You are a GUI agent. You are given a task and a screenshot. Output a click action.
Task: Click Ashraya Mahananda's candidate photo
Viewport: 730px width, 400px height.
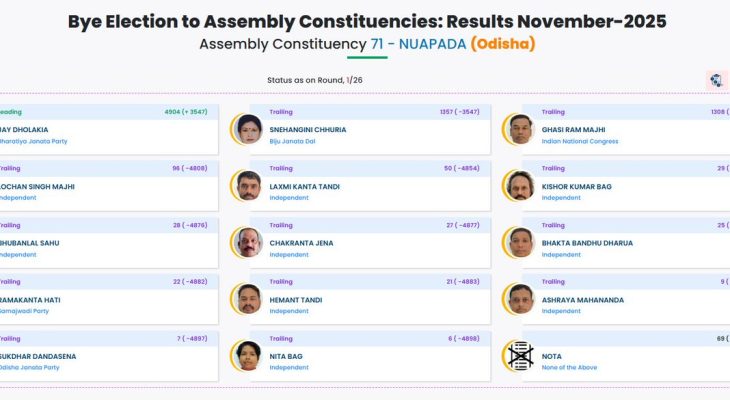[x=519, y=299]
